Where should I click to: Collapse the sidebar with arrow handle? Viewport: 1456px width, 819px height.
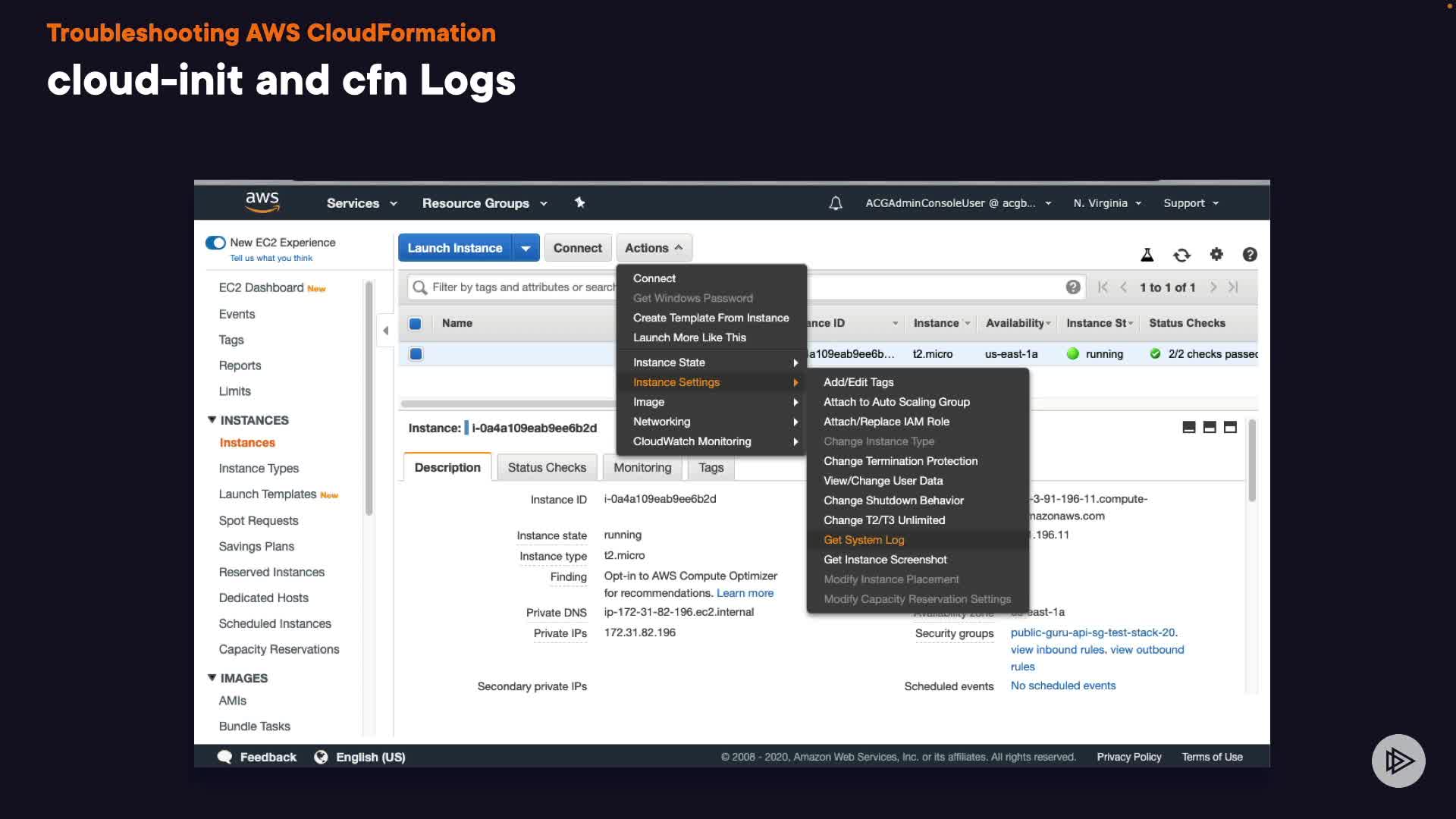click(385, 331)
